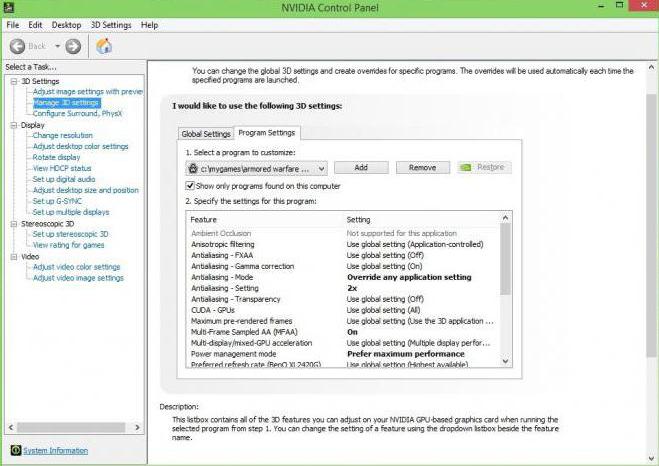
Task: Click the settings list scroll down arrow
Action: [506, 361]
